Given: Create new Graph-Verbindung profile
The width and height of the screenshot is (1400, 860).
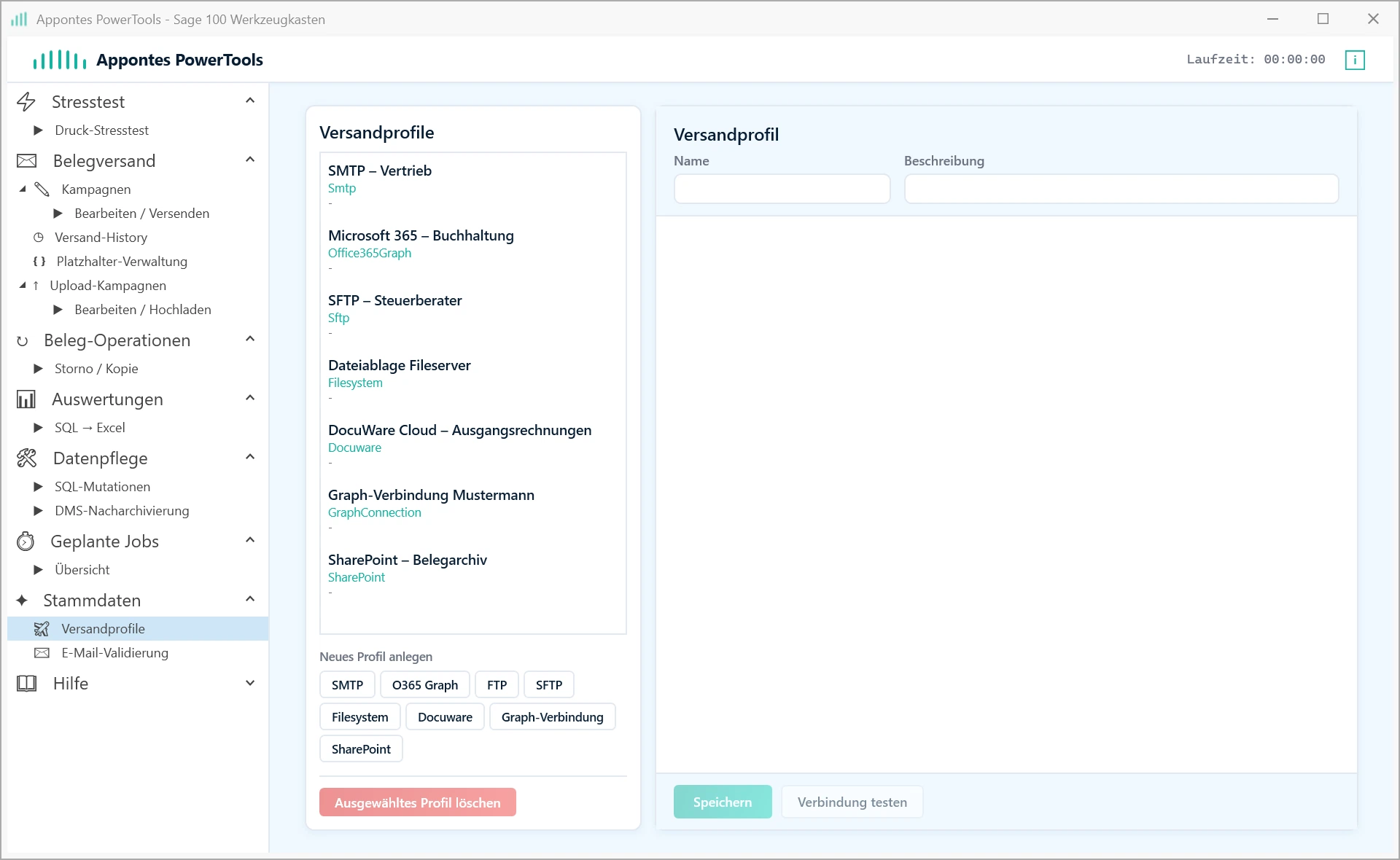Looking at the screenshot, I should point(552,717).
